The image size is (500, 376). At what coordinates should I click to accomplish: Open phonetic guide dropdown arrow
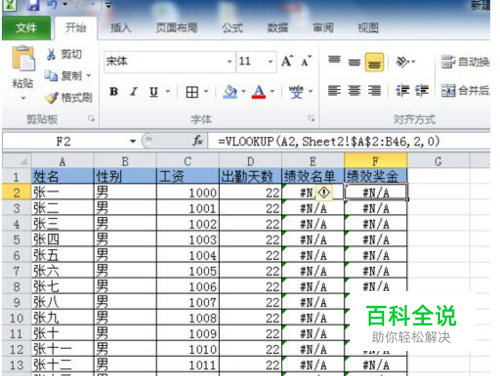pyautogui.click(x=310, y=91)
